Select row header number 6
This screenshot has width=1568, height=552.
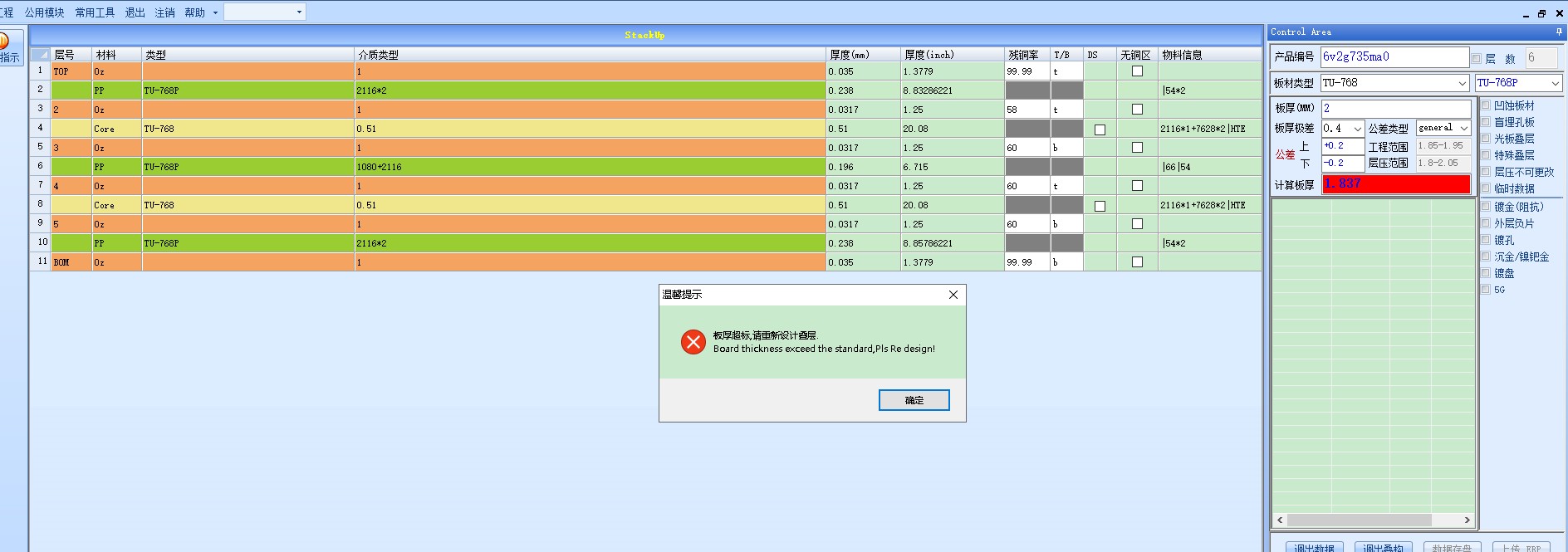pos(40,166)
